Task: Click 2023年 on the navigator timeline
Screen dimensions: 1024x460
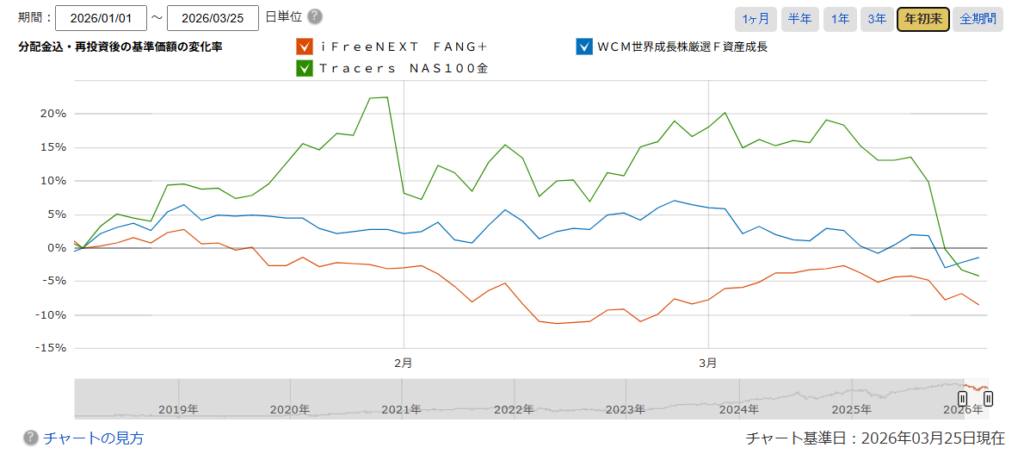Action: click(625, 409)
